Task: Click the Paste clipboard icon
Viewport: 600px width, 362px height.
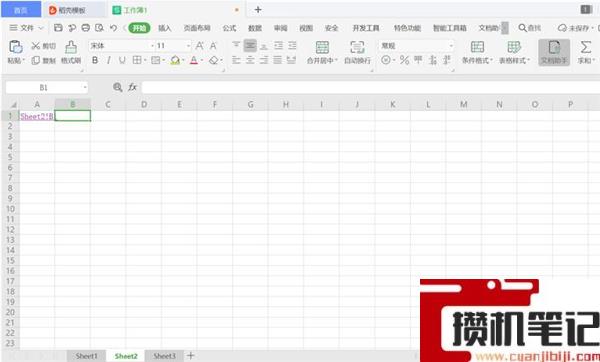Action: (16, 47)
